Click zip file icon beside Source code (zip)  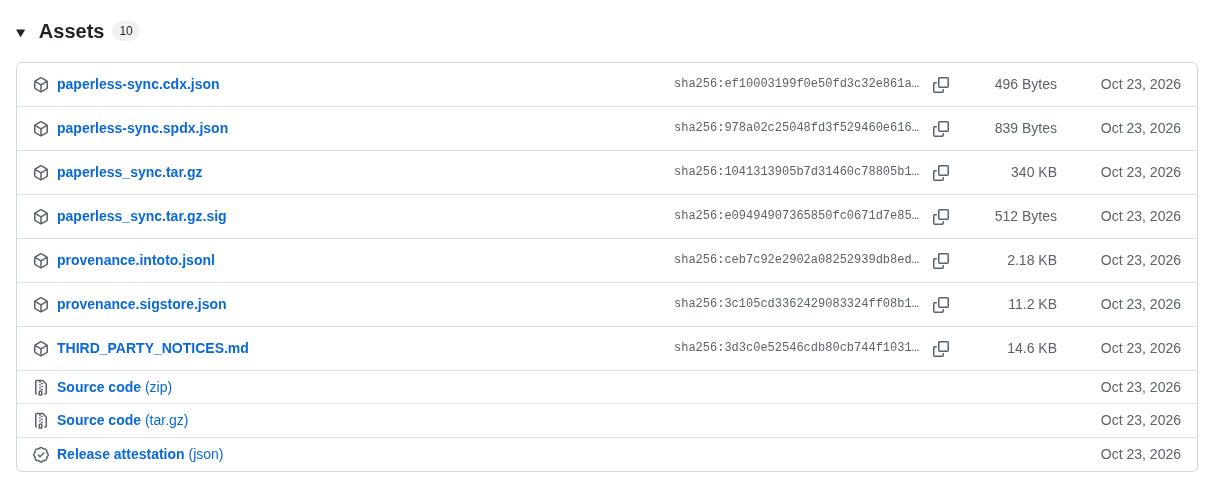point(41,388)
